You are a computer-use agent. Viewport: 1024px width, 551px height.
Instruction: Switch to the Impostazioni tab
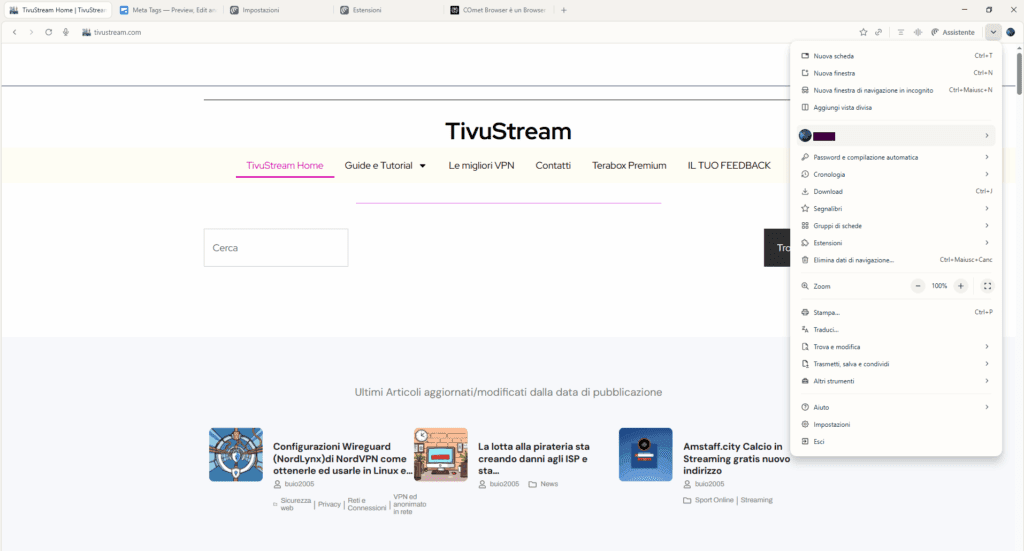point(277,10)
